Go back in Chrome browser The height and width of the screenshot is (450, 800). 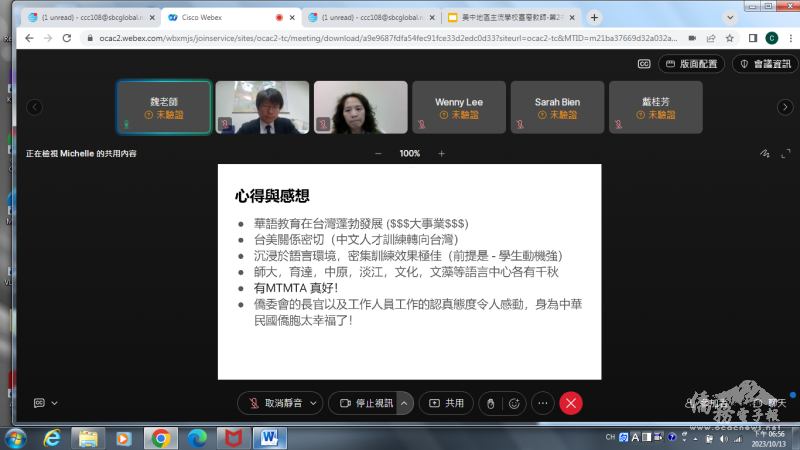29,38
